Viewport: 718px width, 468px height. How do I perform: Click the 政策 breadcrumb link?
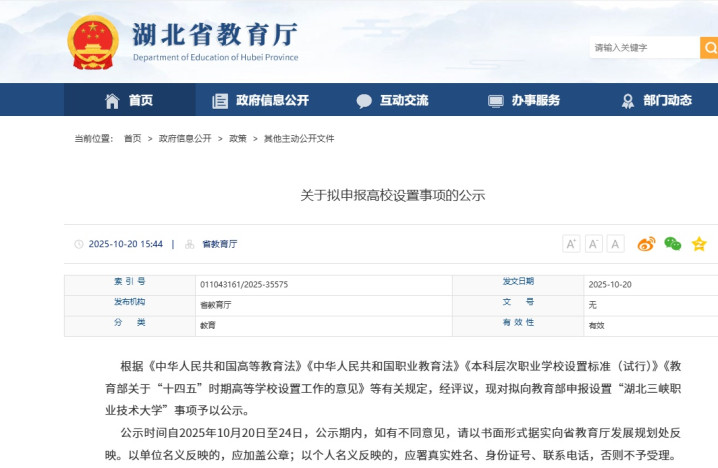pos(238,139)
